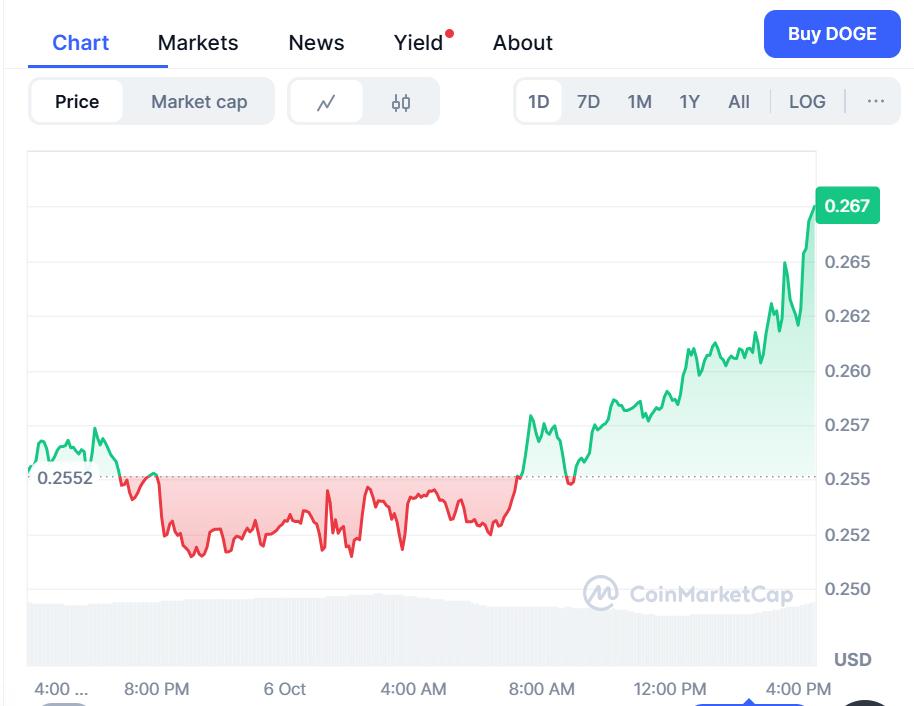
Task: Enable LOG scale on chart
Action: click(807, 101)
